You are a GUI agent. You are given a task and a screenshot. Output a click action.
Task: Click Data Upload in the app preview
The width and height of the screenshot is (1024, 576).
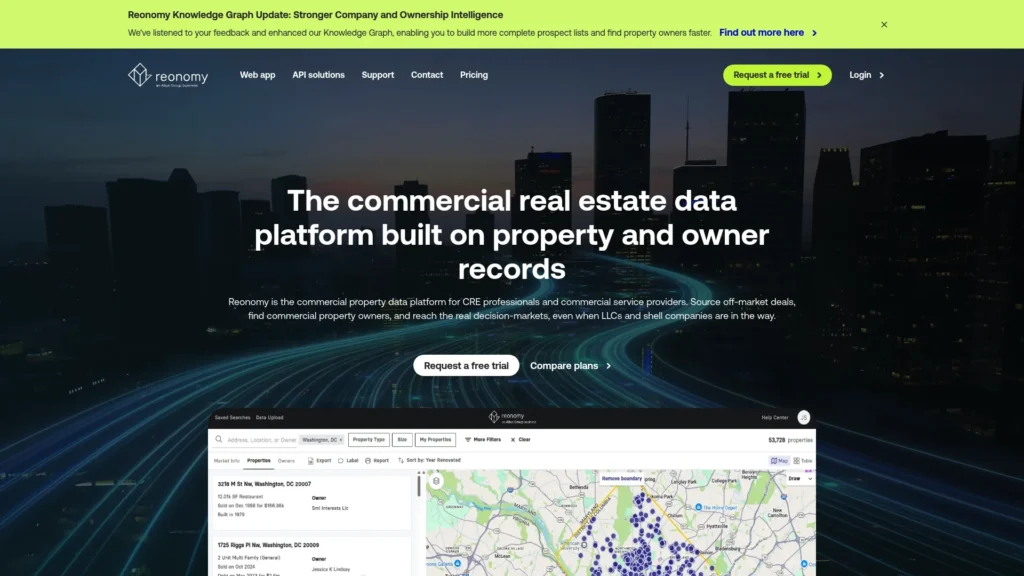(x=270, y=417)
